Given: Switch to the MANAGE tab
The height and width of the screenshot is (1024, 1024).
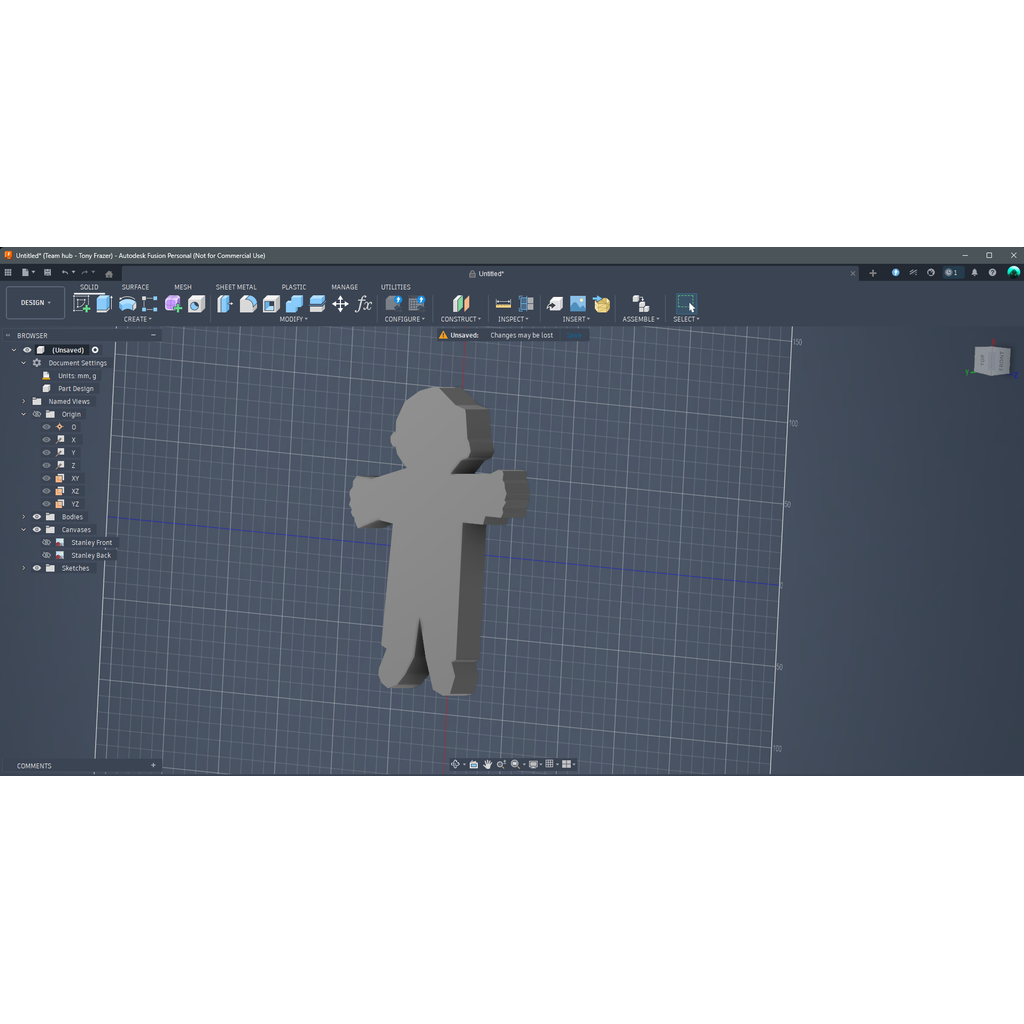Looking at the screenshot, I should [x=344, y=287].
